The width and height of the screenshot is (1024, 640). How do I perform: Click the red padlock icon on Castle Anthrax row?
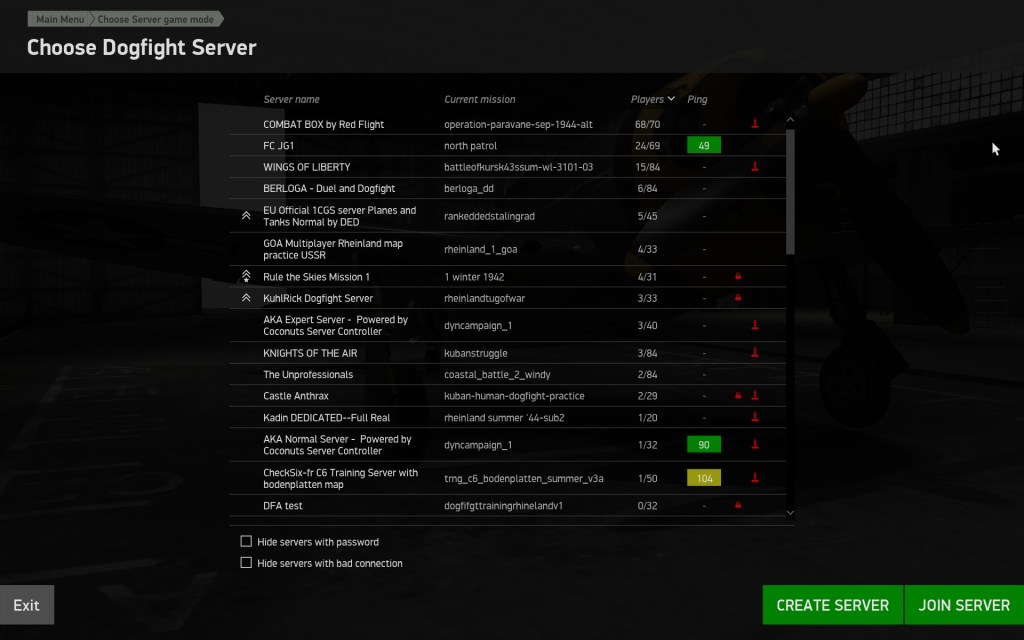pyautogui.click(x=738, y=396)
